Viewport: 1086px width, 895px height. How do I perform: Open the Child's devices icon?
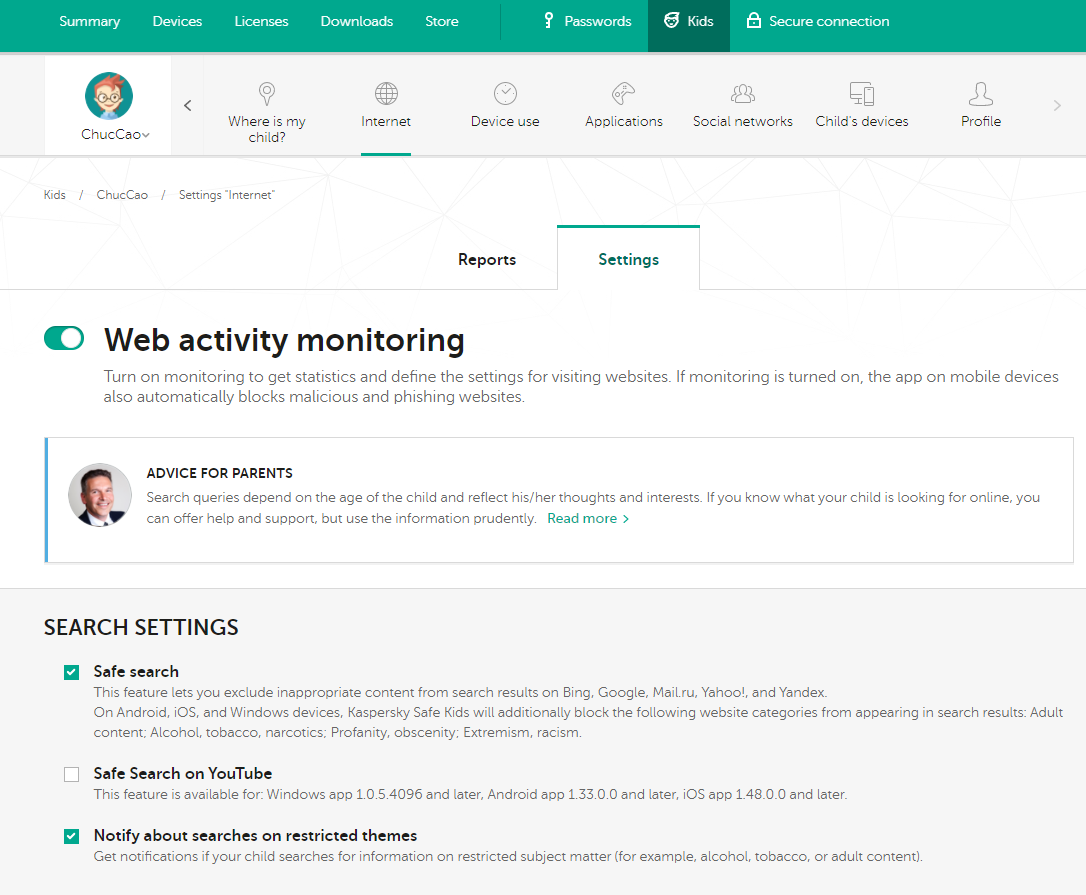click(x=862, y=94)
